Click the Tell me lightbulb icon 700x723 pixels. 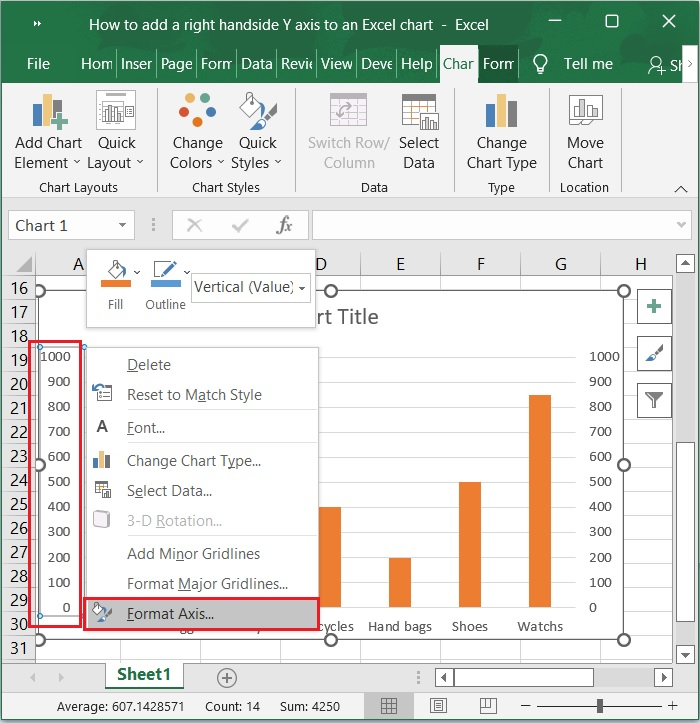(x=540, y=64)
